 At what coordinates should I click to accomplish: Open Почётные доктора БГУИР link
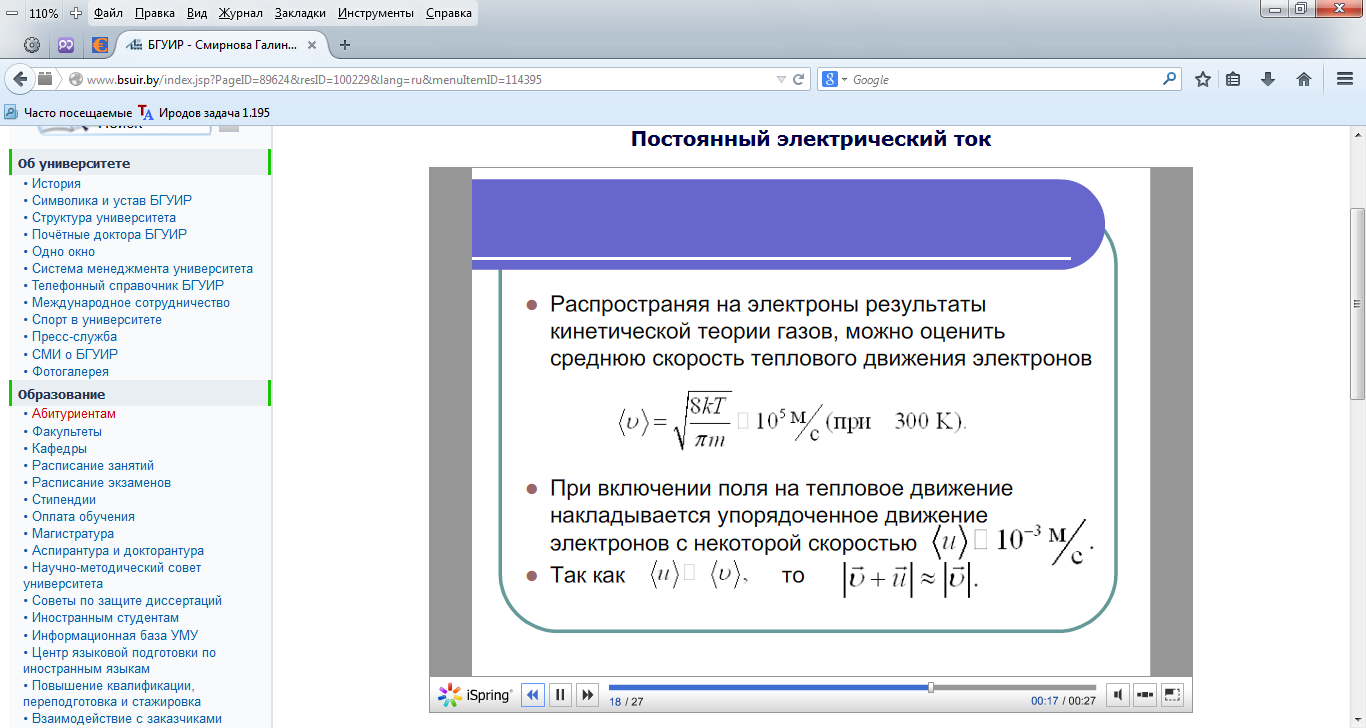[x=109, y=235]
